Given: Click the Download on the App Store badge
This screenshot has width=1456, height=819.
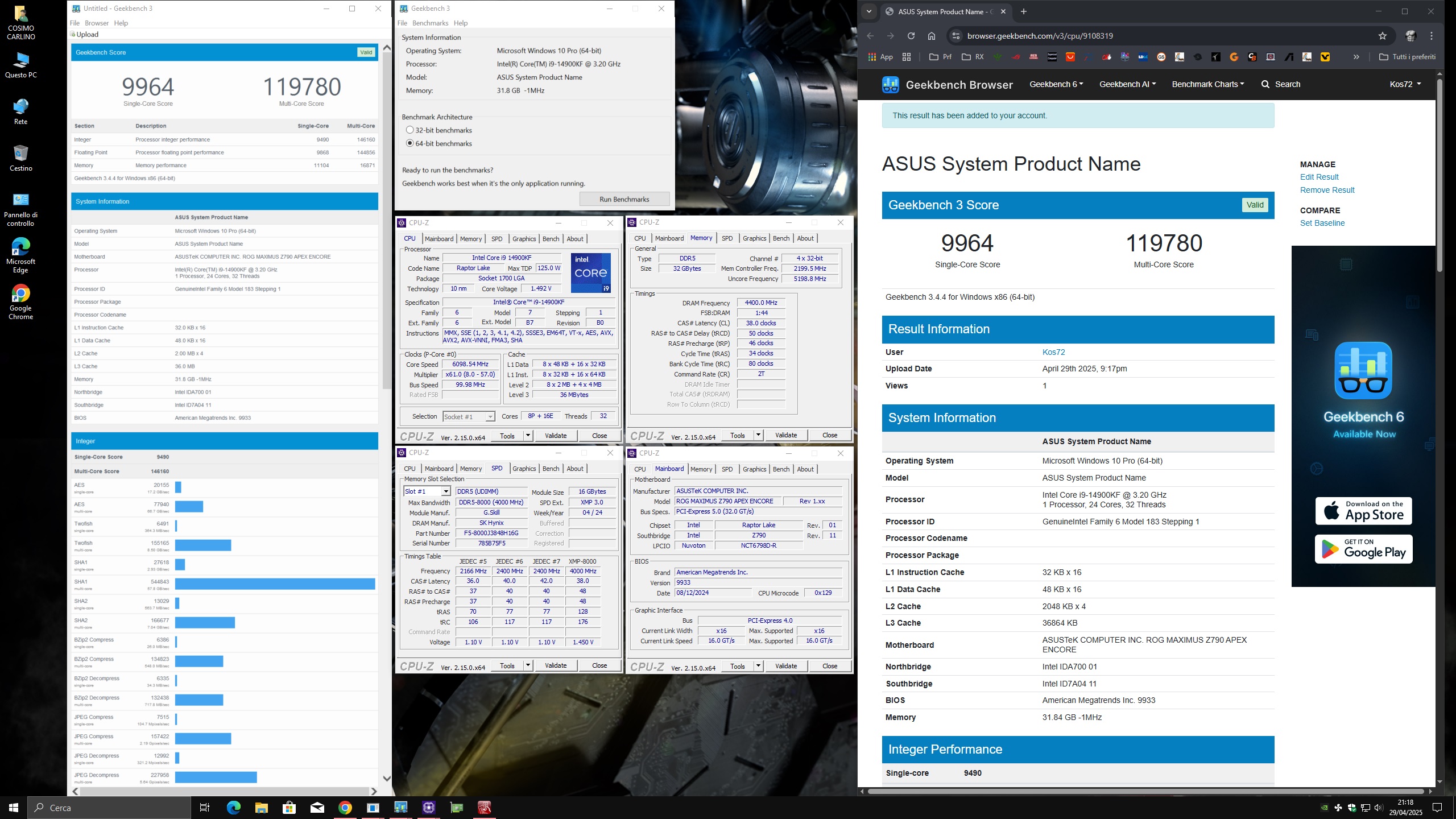Looking at the screenshot, I should (1363, 511).
